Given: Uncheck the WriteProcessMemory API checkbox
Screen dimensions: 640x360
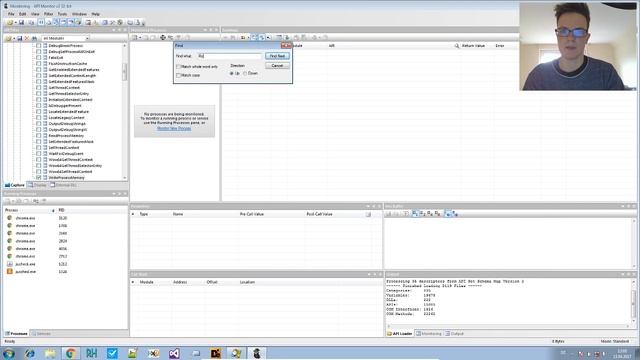Looking at the screenshot, I should coord(39,178).
